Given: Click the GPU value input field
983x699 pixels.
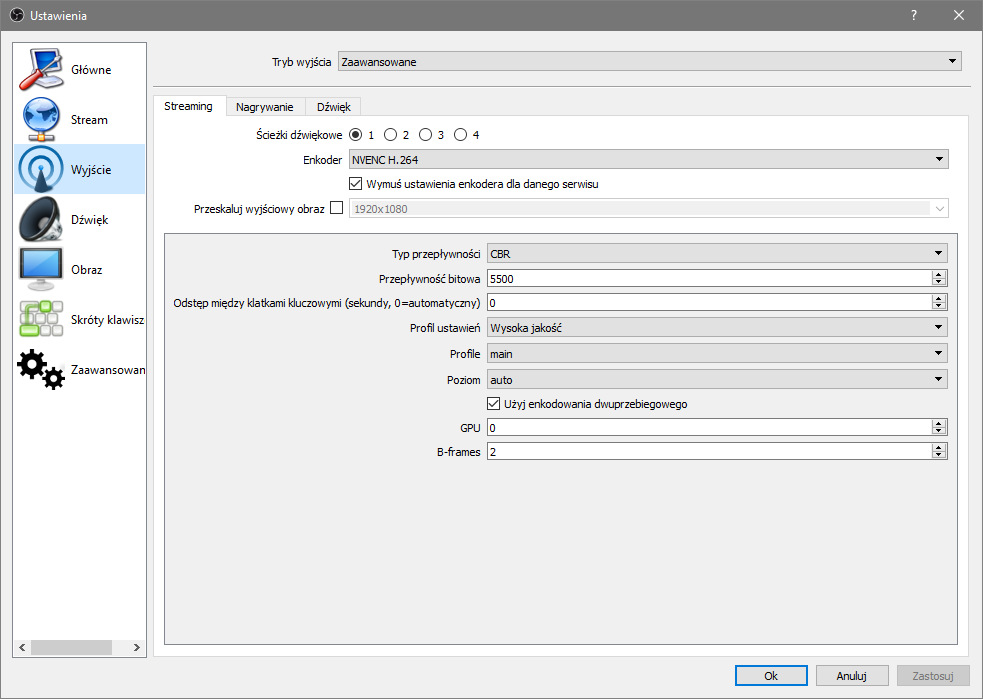Looking at the screenshot, I should (x=709, y=428).
